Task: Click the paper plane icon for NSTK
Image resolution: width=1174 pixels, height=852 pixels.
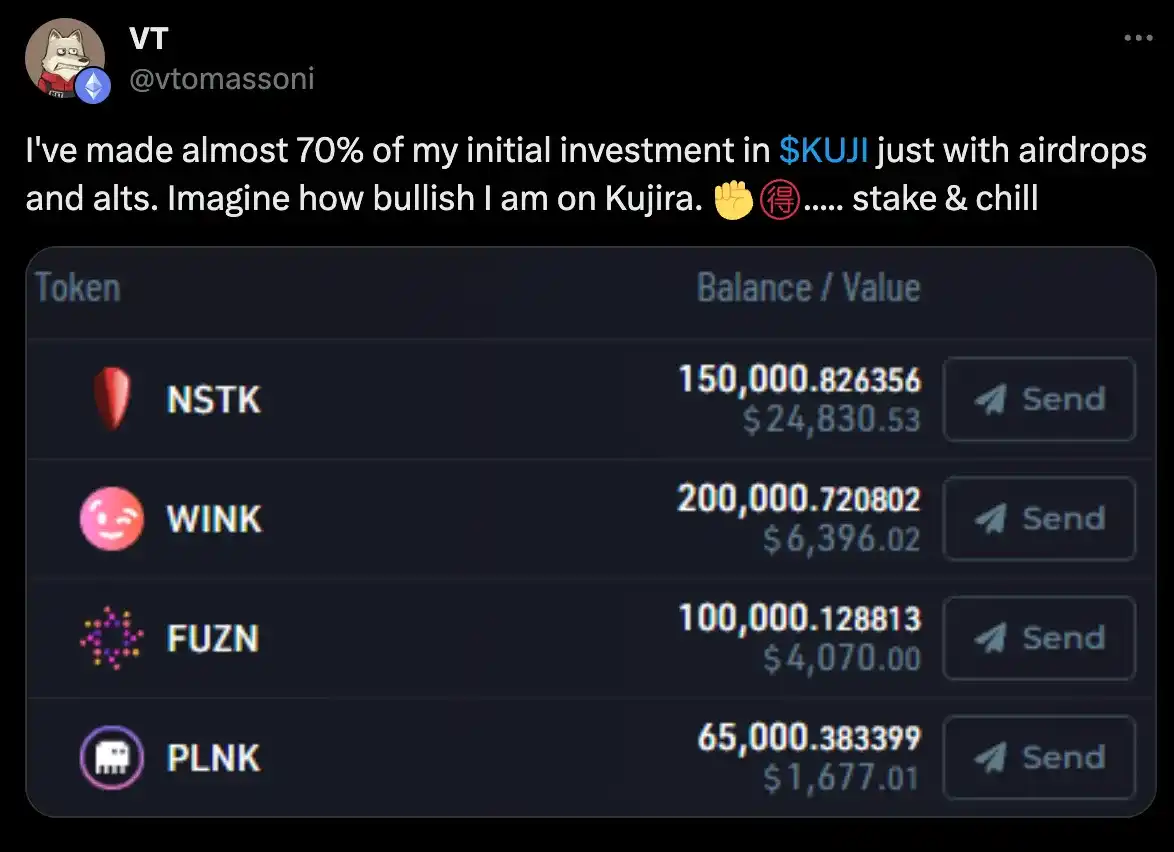Action: (x=990, y=399)
